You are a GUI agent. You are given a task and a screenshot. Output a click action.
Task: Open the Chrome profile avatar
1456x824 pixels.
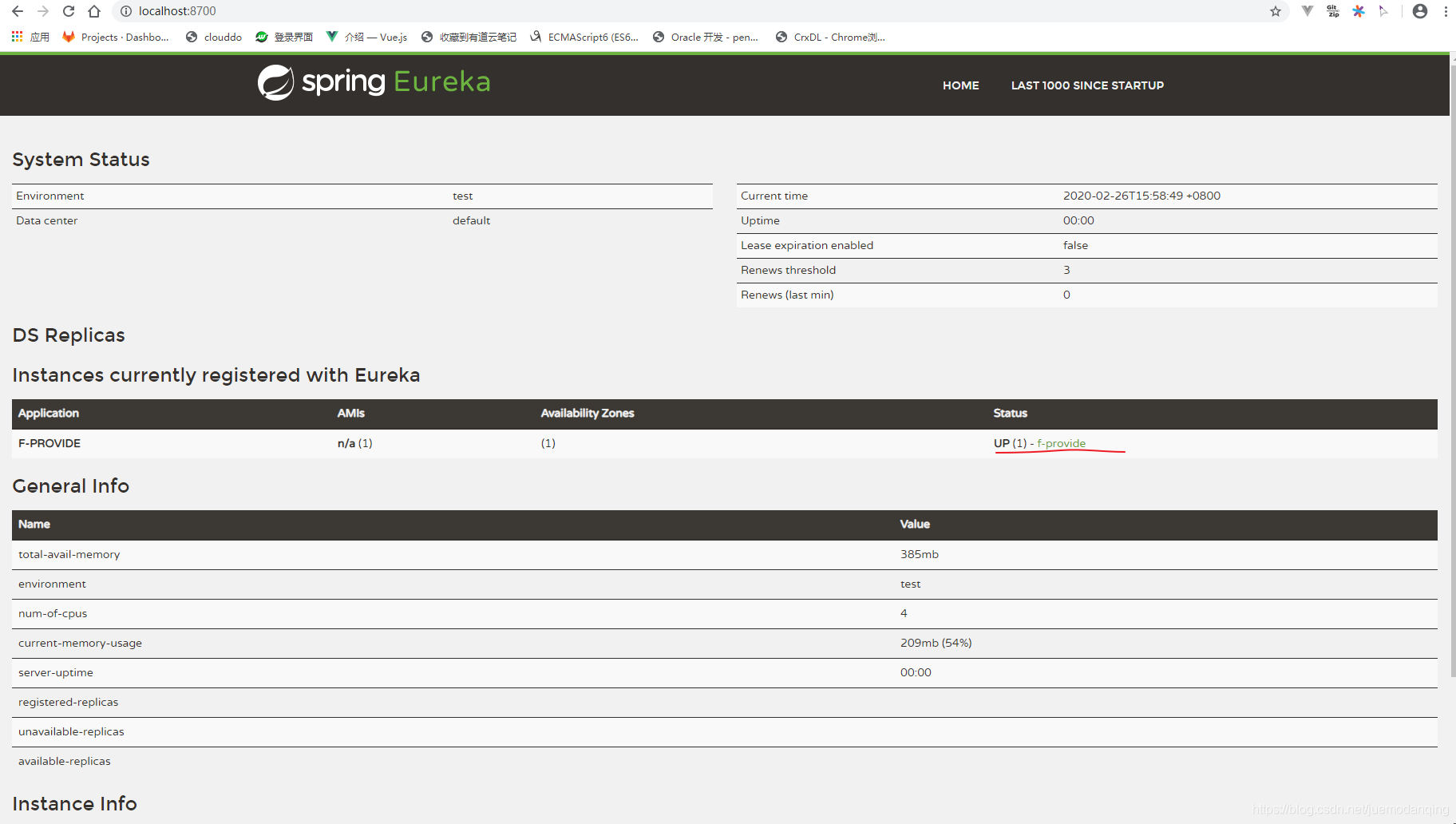(1420, 11)
